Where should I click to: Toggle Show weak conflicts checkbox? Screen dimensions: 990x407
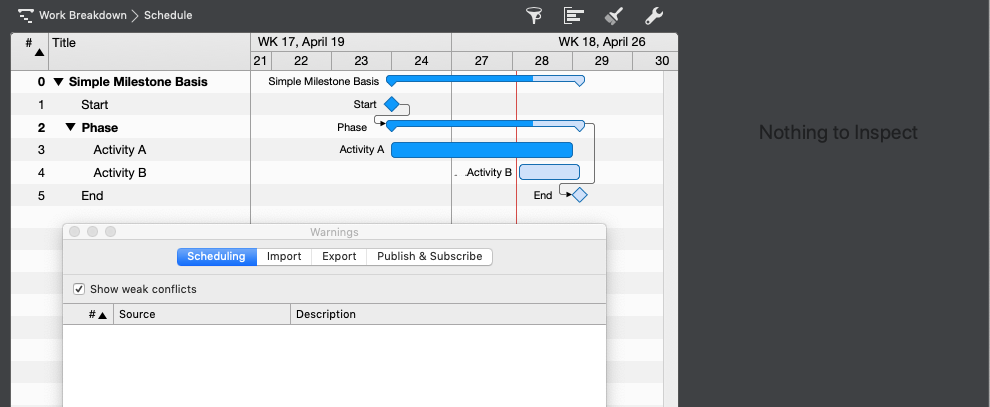pos(79,289)
